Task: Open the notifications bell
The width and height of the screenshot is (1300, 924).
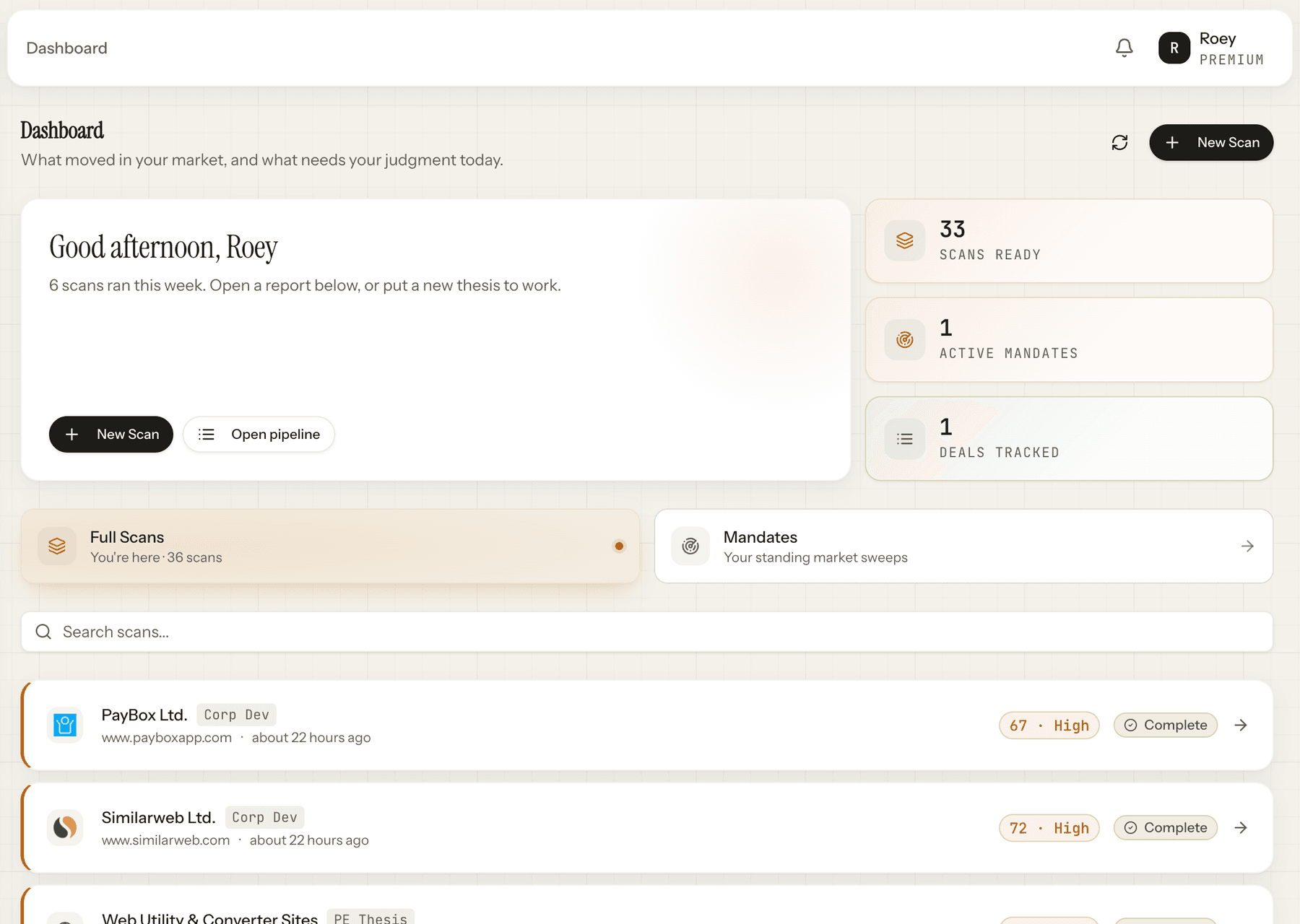Action: (x=1124, y=48)
